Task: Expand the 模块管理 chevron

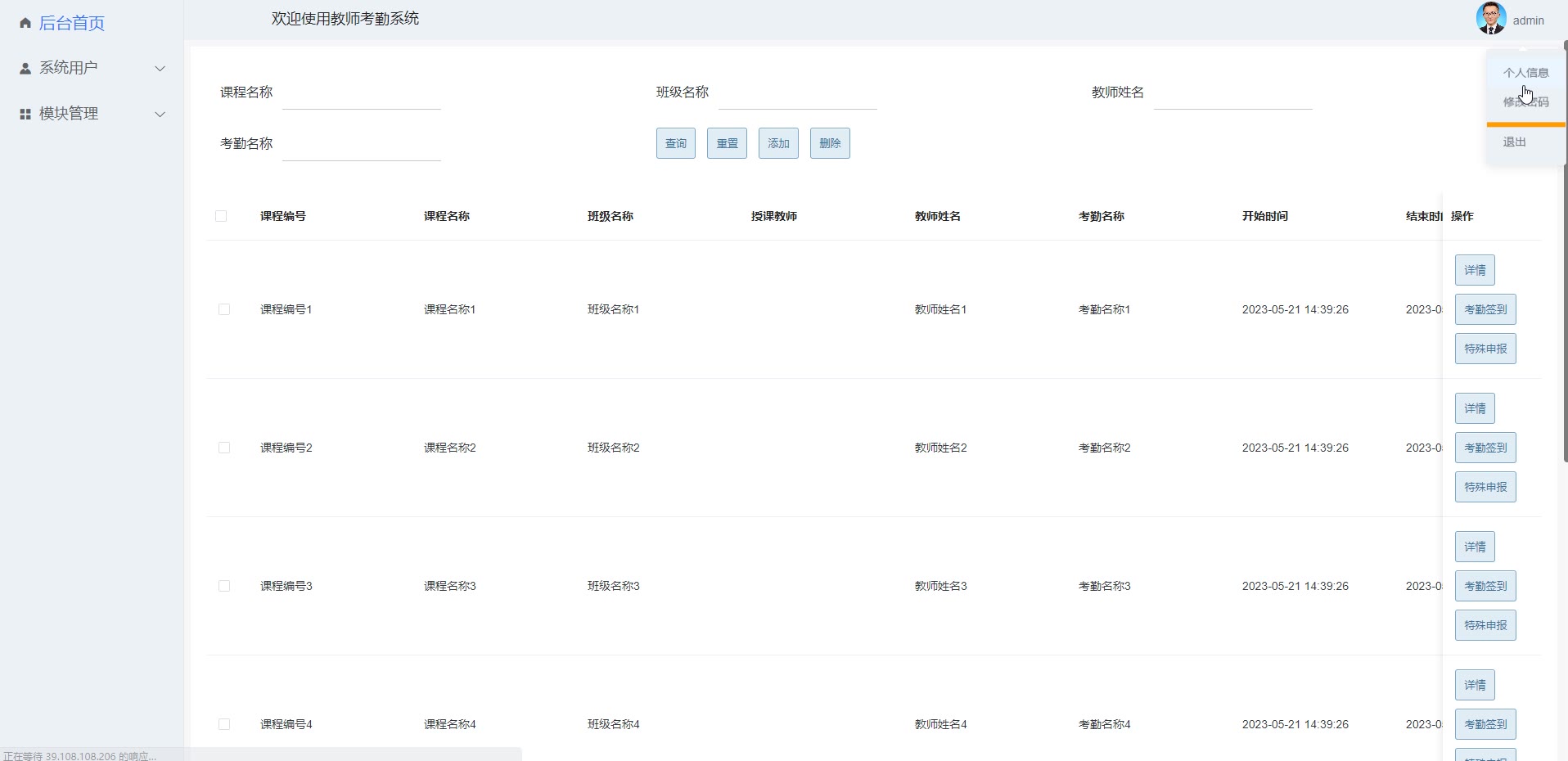Action: point(160,115)
